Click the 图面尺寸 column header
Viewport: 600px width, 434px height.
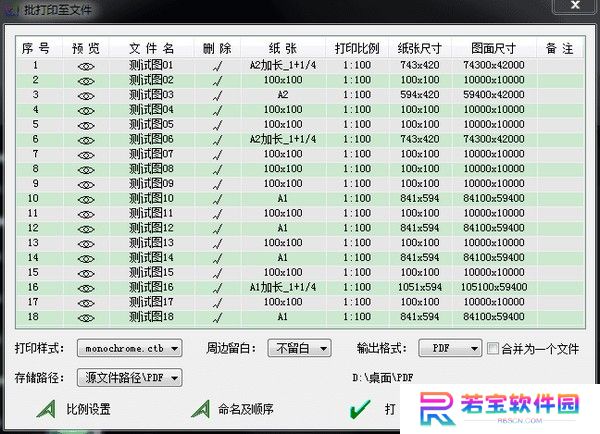pyautogui.click(x=494, y=49)
